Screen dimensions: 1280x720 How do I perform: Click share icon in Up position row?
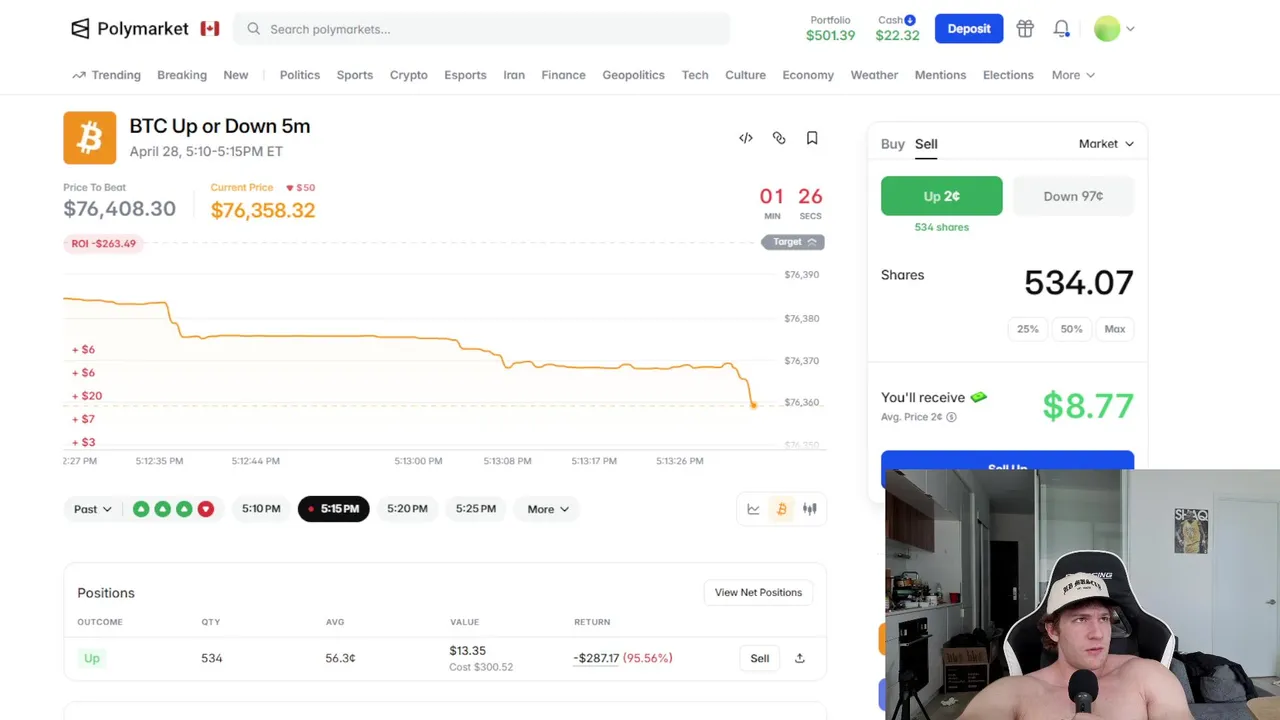pos(800,658)
